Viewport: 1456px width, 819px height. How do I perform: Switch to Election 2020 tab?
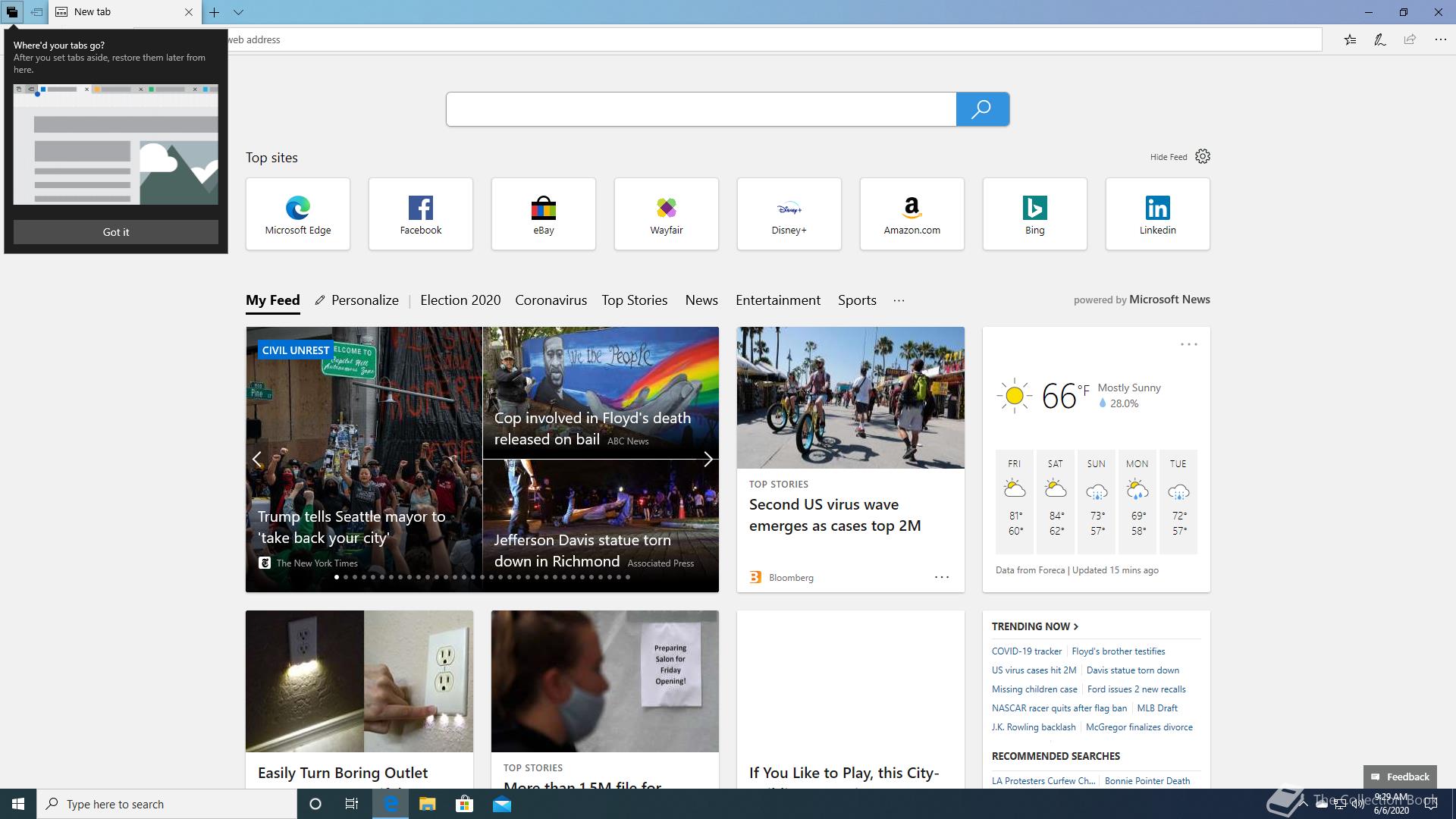pyautogui.click(x=460, y=300)
